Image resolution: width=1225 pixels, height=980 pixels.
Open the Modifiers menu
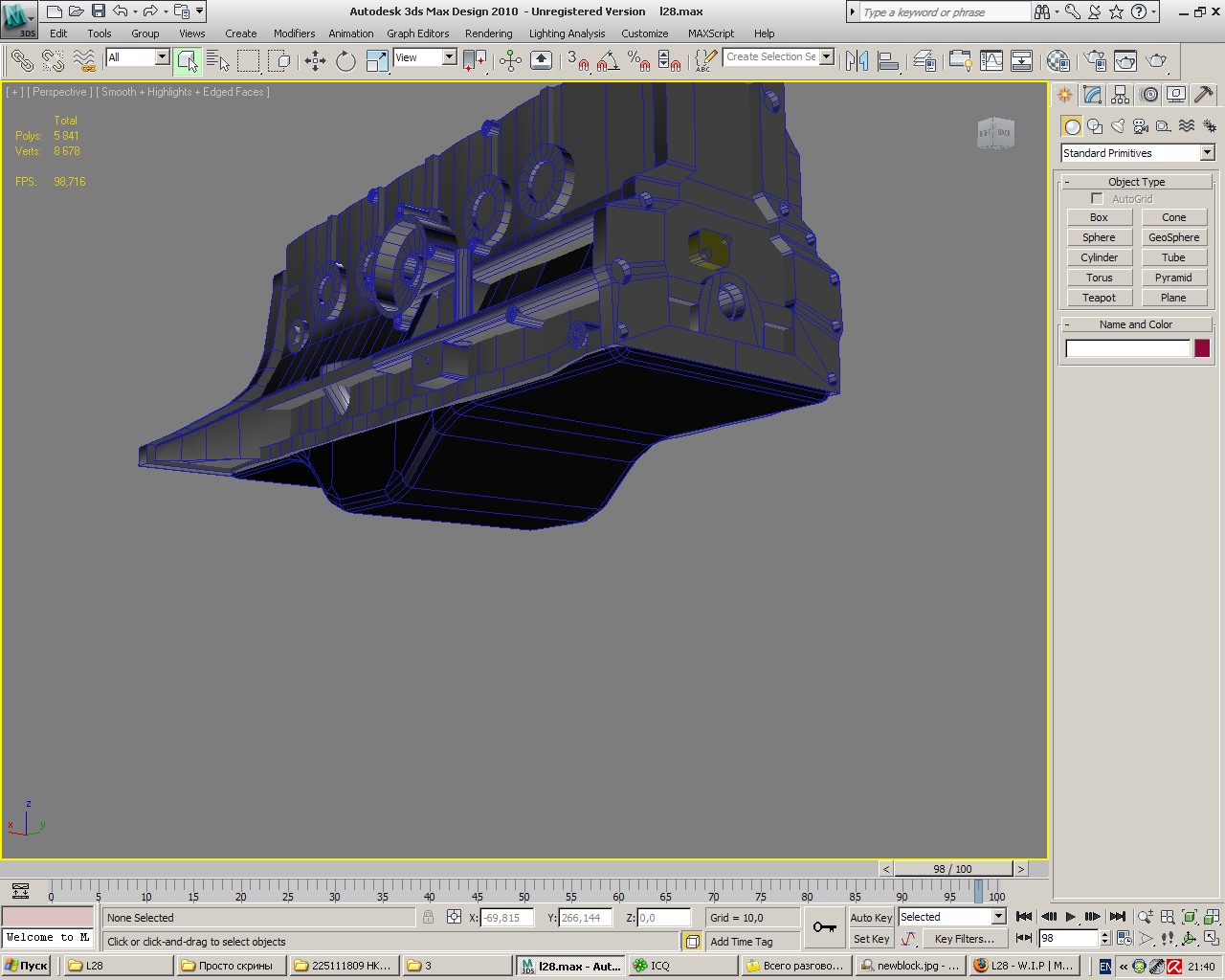[294, 33]
